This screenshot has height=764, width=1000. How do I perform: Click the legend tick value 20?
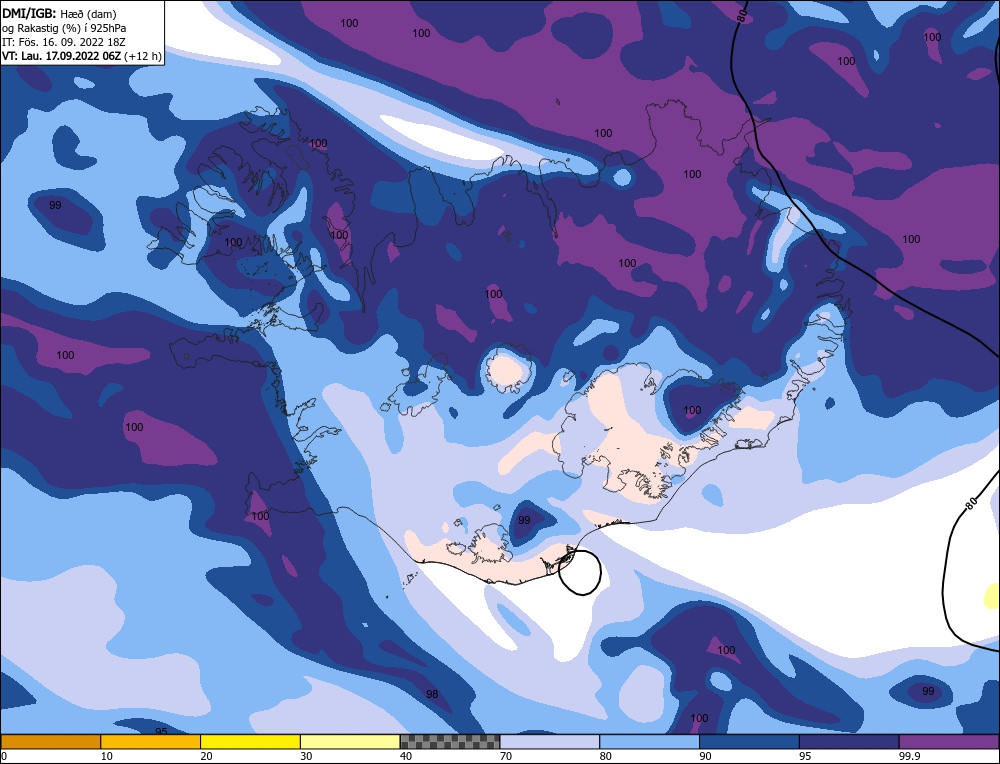click(206, 756)
